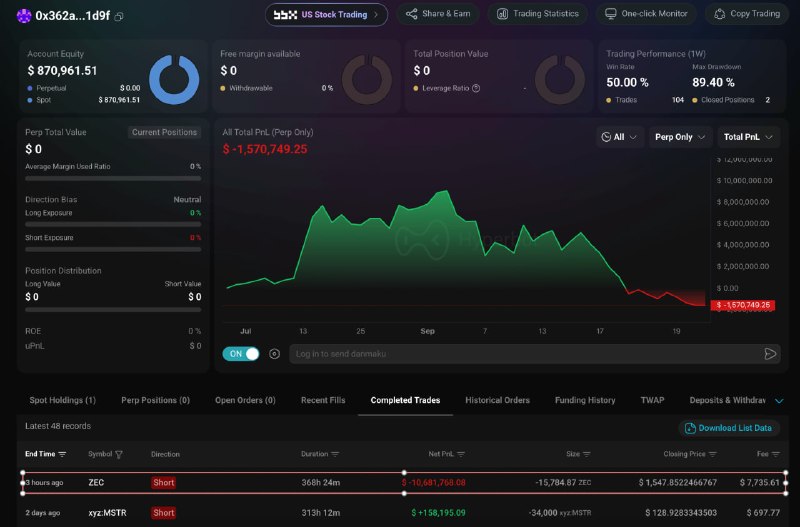The image size is (800, 527).
Task: Click the danmaku message input field
Action: pyautogui.click(x=526, y=354)
